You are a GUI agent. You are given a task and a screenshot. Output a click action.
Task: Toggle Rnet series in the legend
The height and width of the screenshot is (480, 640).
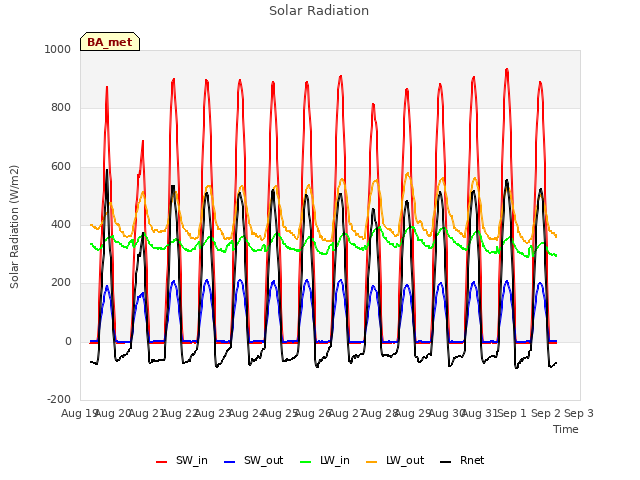[x=462, y=460]
